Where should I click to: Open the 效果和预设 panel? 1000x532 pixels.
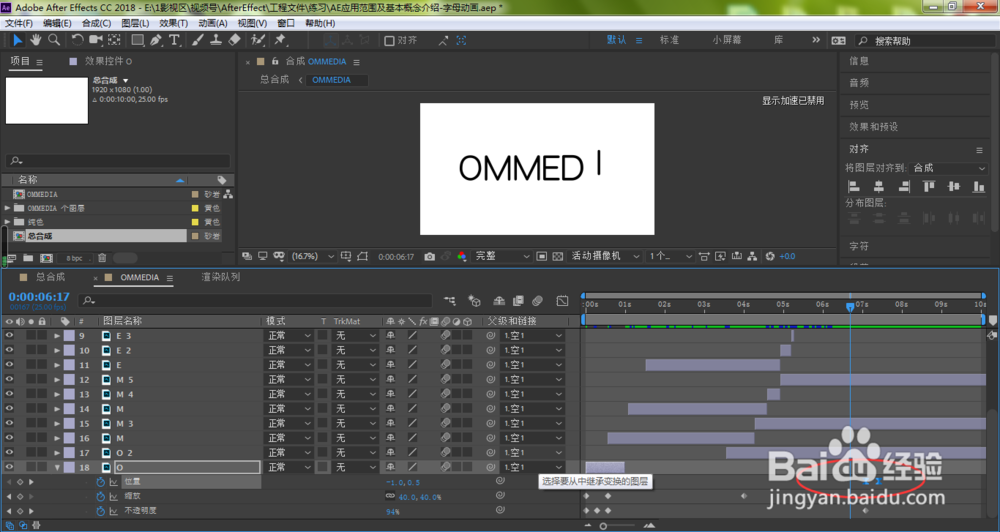873,127
